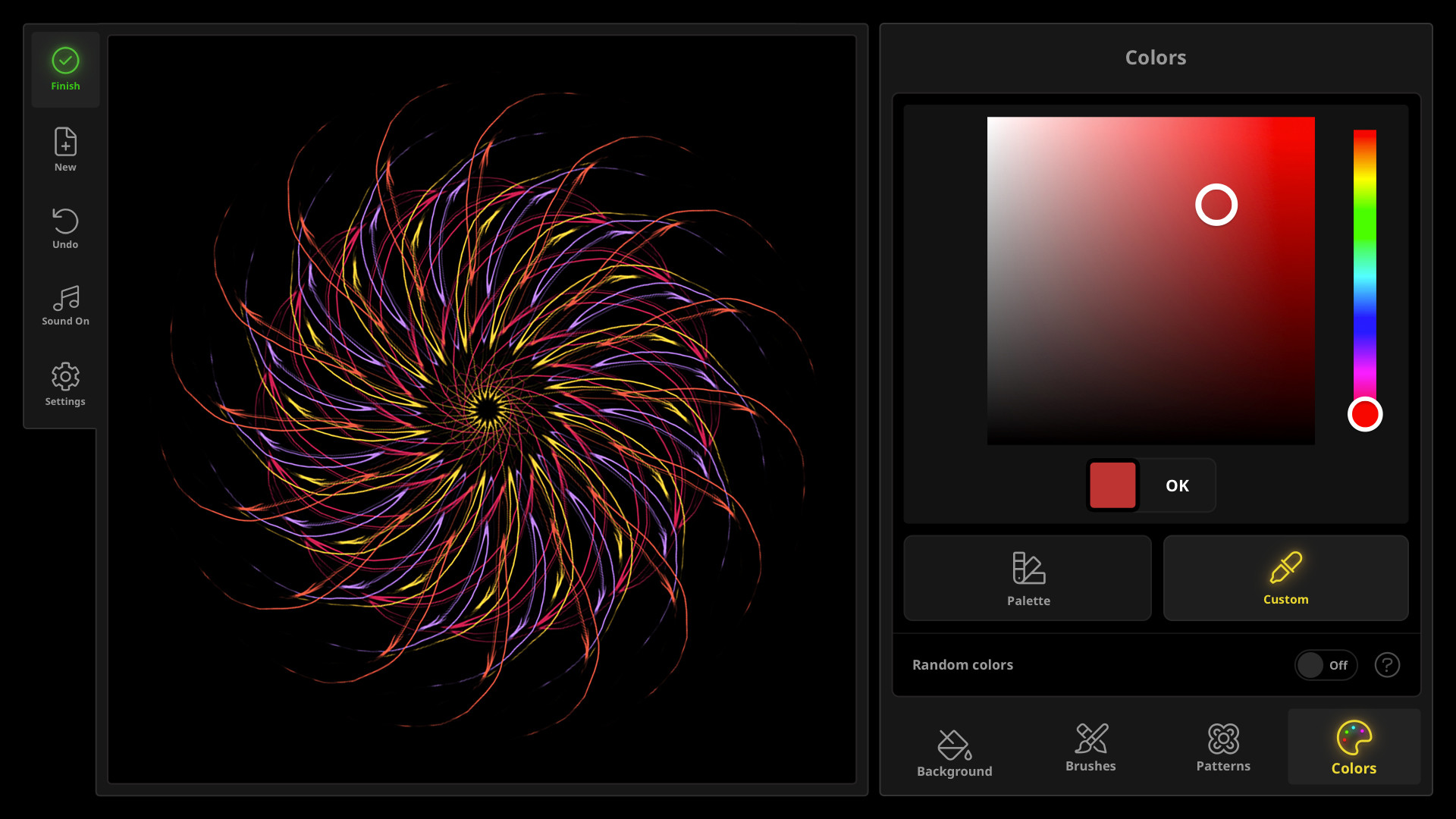Viewport: 1456px width, 819px height.
Task: Click the red color preview swatch
Action: tap(1112, 485)
